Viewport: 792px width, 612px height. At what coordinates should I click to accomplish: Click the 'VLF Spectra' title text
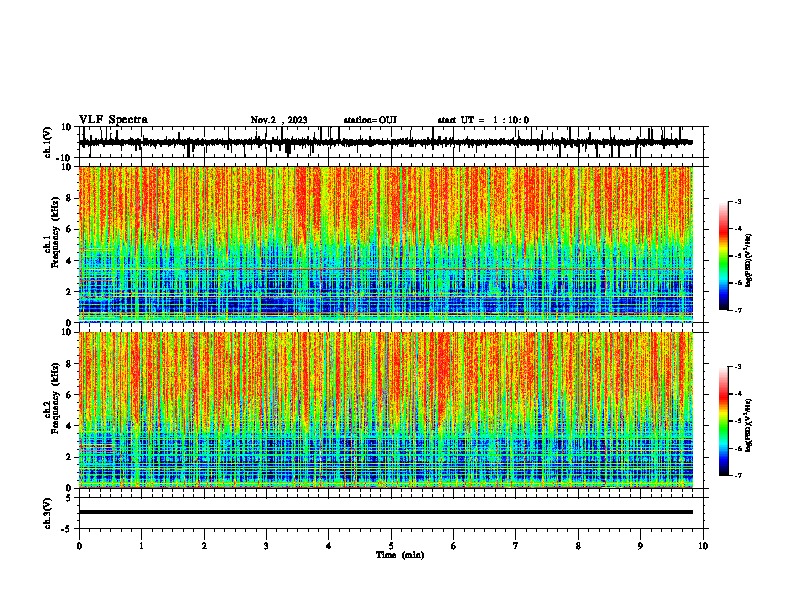tap(113, 119)
